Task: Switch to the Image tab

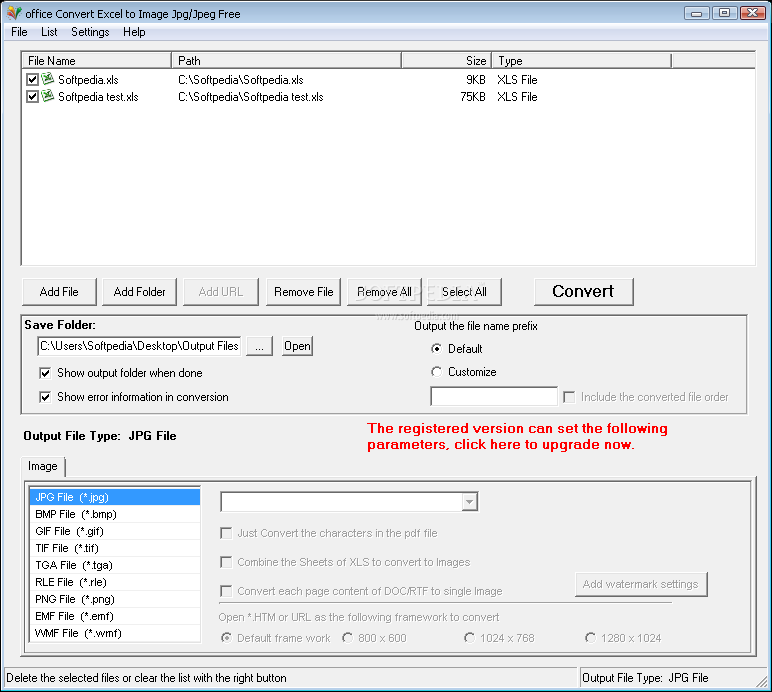Action: click(x=43, y=466)
